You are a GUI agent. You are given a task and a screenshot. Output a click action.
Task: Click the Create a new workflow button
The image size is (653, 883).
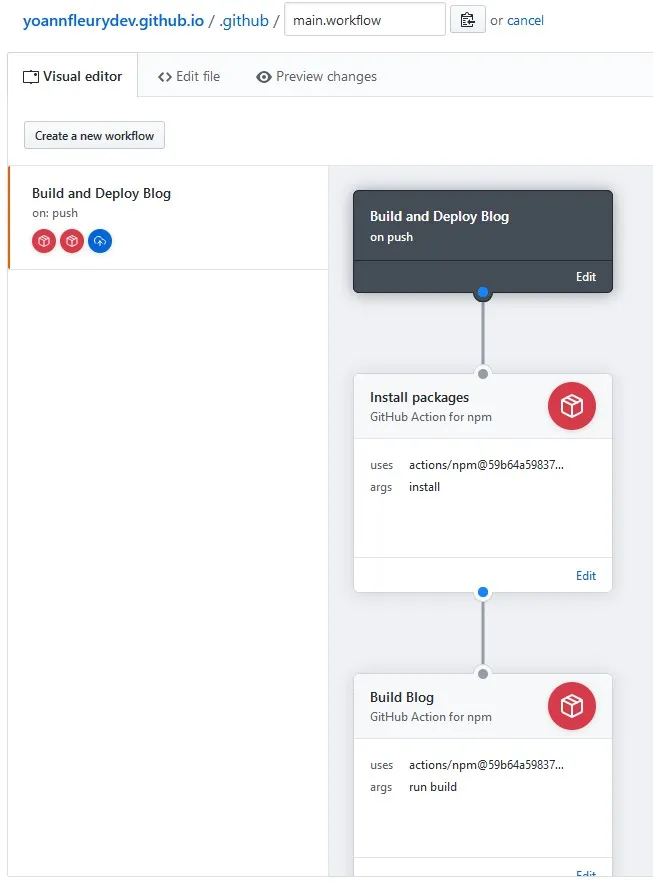[x=93, y=135]
